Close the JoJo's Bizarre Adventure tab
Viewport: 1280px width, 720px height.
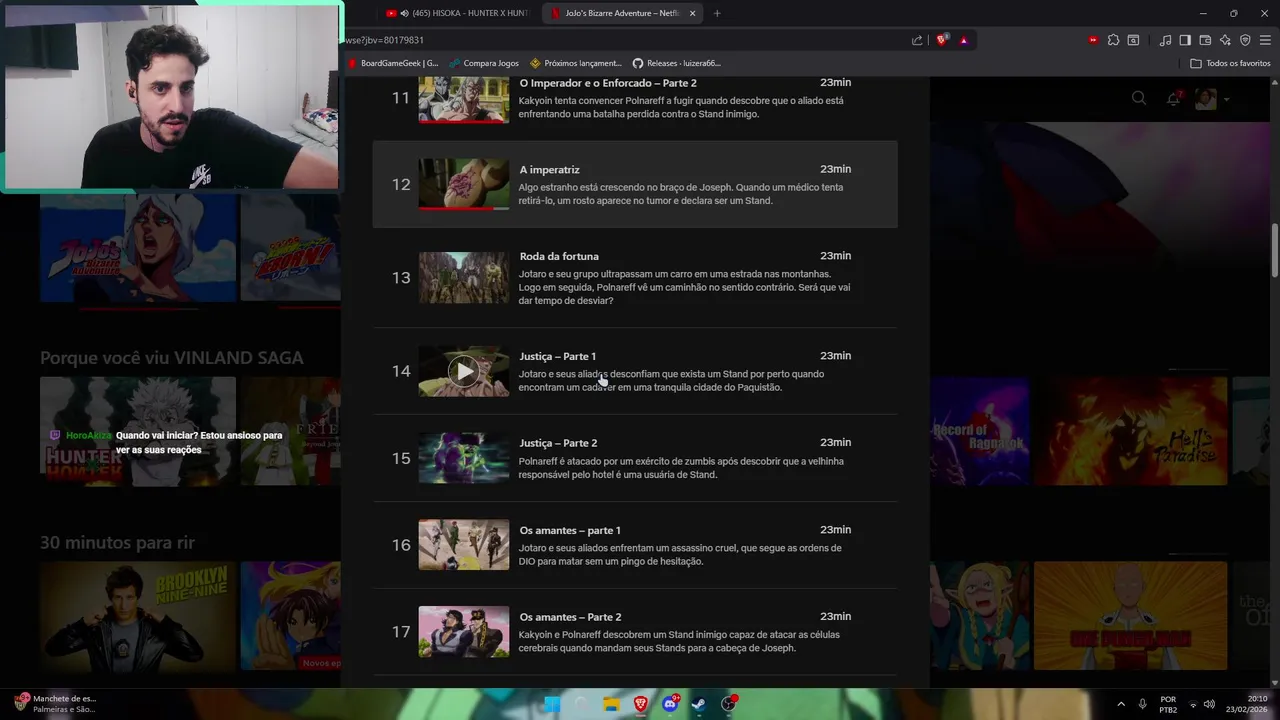point(691,13)
